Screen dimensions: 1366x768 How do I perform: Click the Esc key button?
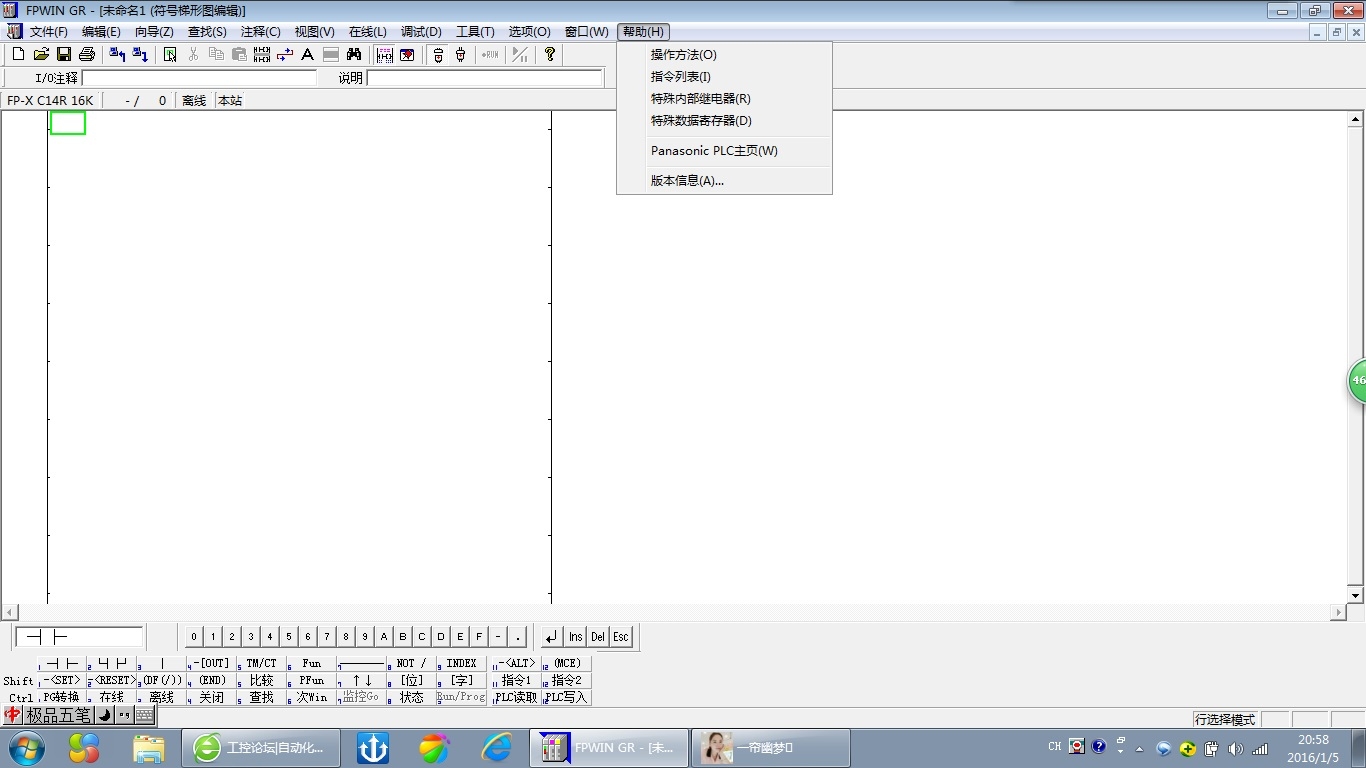(x=621, y=637)
